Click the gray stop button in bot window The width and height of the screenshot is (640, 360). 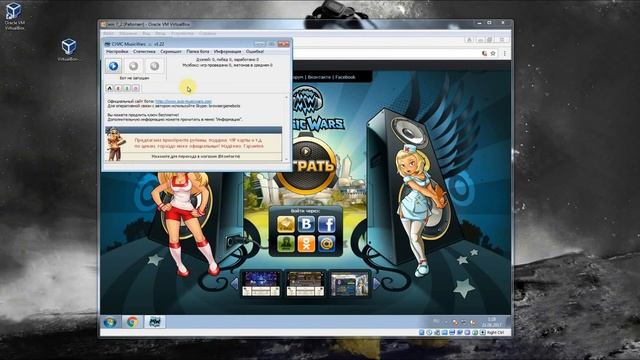[x=133, y=66]
